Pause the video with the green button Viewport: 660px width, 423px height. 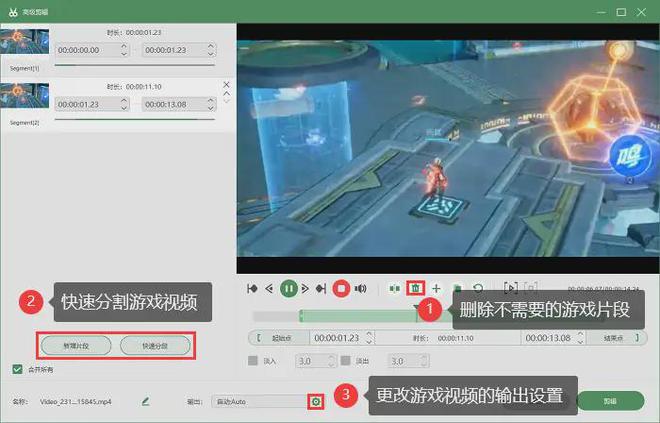[x=289, y=289]
